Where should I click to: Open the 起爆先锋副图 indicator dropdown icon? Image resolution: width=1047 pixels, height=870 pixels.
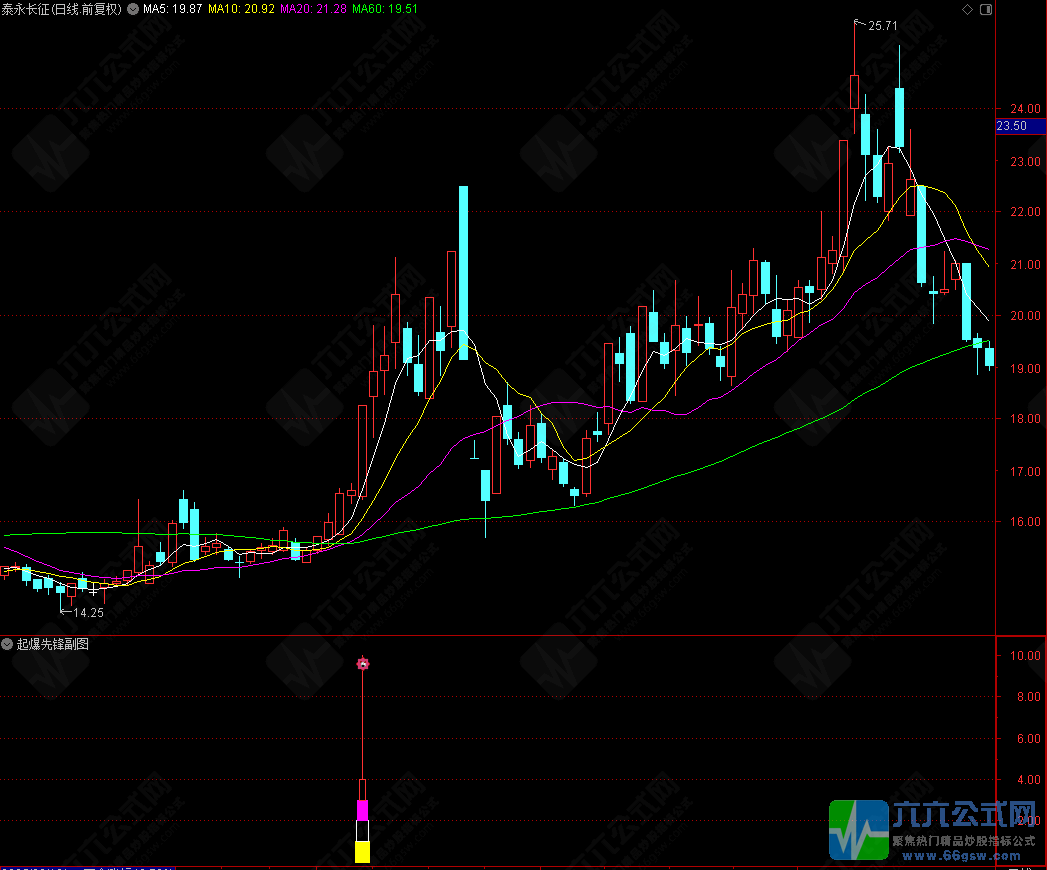[7, 644]
